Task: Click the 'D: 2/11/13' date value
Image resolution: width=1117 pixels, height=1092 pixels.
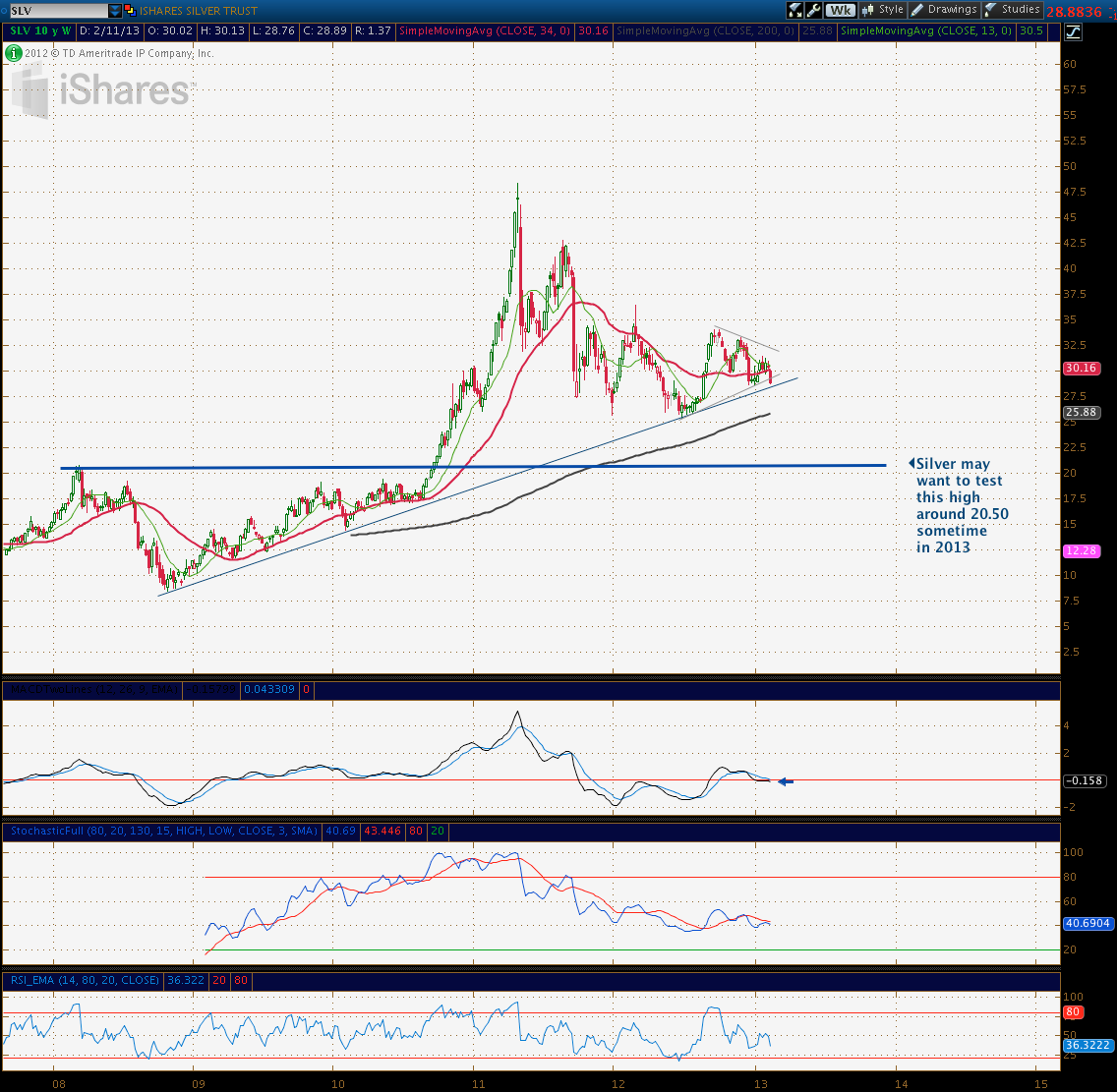Action: click(x=109, y=30)
